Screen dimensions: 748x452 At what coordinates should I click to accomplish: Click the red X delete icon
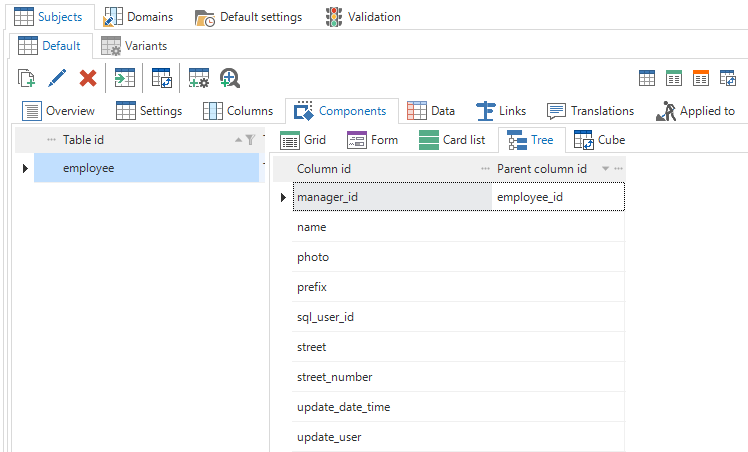[x=88, y=78]
